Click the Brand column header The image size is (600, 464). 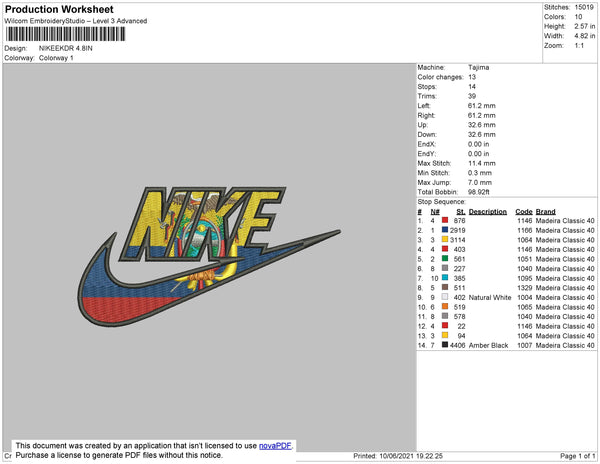click(545, 212)
